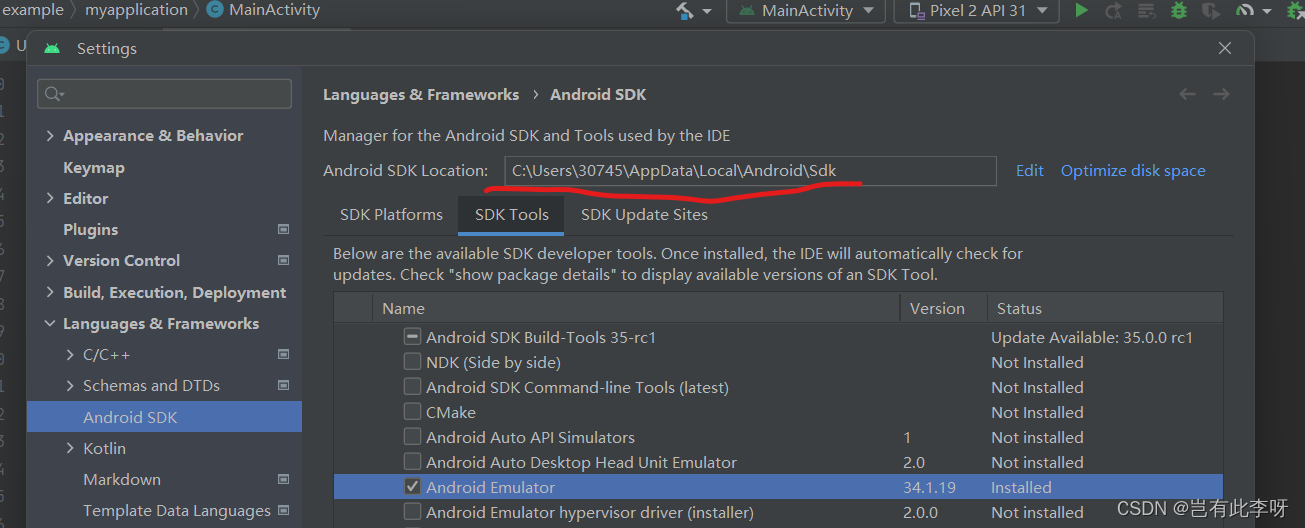The width and height of the screenshot is (1305, 528).
Task: Click the project-level icon next to Plugins
Action: [x=283, y=229]
